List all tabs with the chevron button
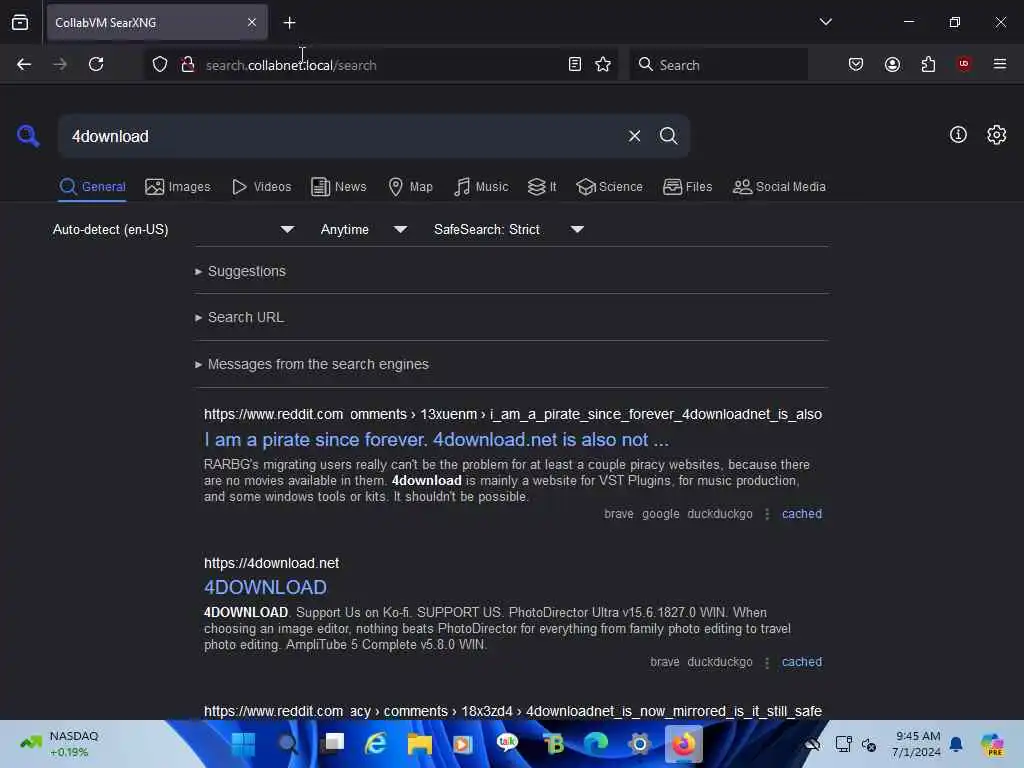Screen dimensions: 1024x768 click(x=825, y=22)
